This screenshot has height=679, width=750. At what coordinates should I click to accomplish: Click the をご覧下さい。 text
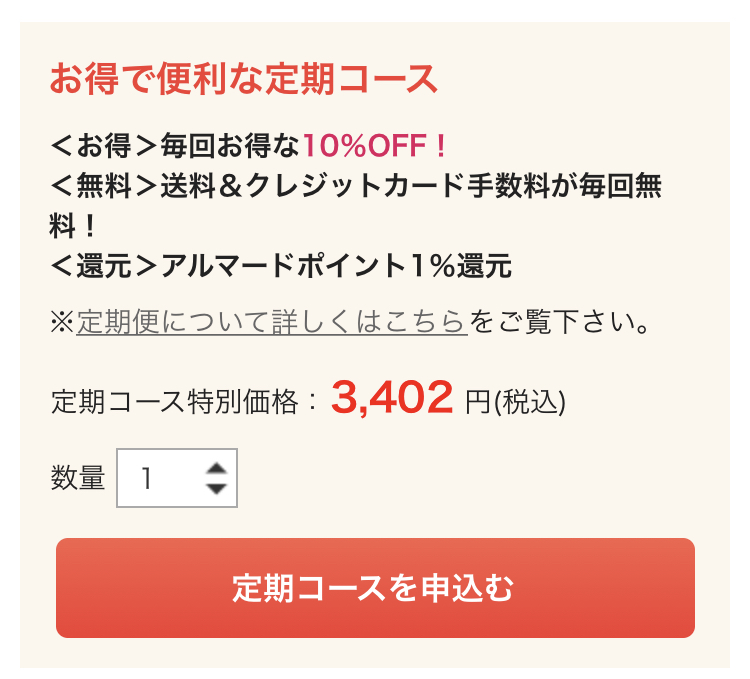[x=562, y=322]
